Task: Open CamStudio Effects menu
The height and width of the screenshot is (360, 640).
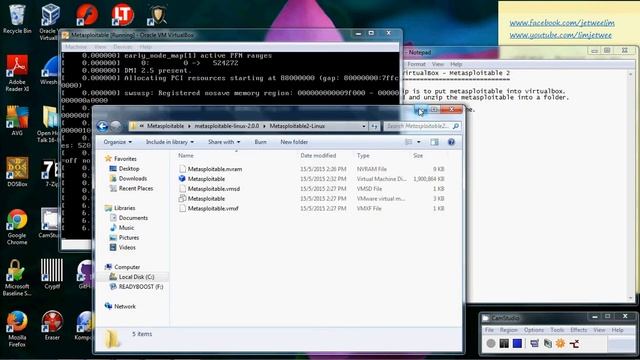Action: click(x=578, y=330)
